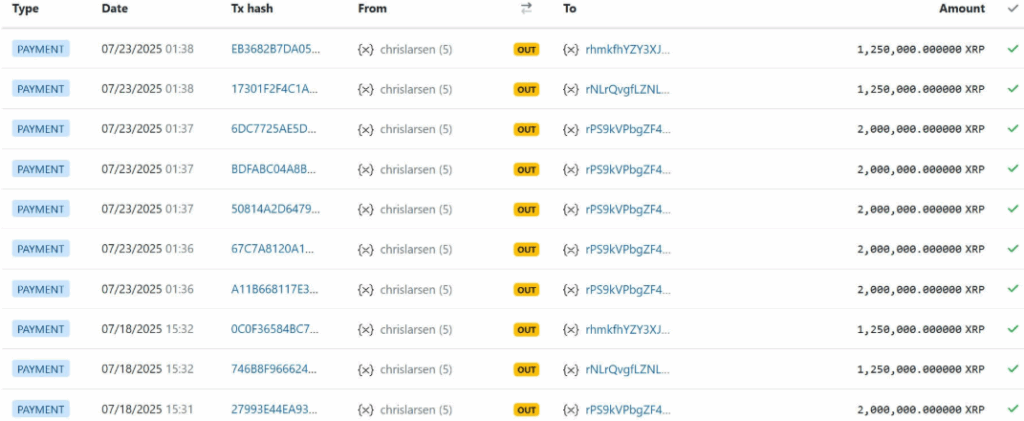This screenshot has width=1024, height=421.
Task: Open transaction hash 50814A2D6479
Action: [275, 209]
